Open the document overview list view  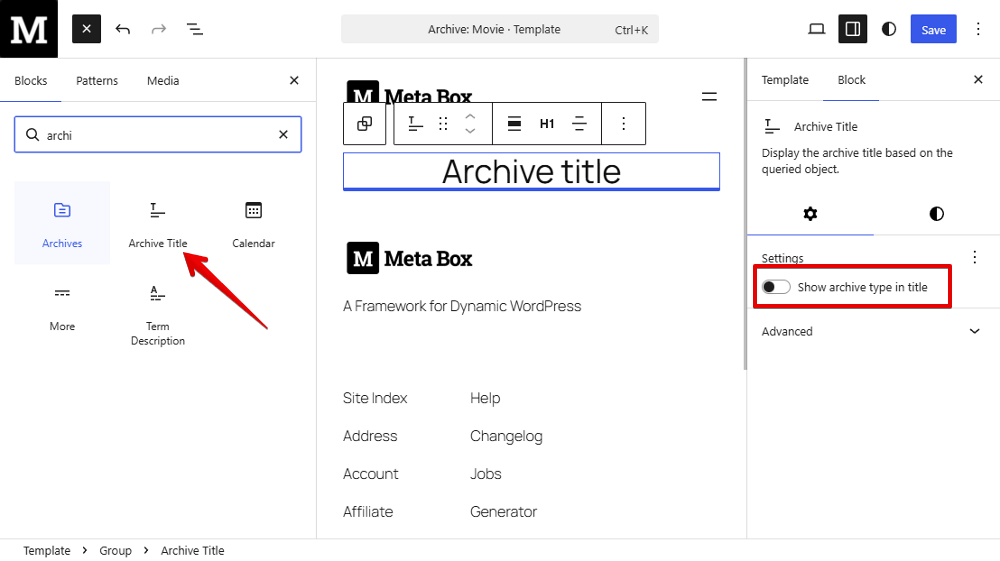pos(195,29)
